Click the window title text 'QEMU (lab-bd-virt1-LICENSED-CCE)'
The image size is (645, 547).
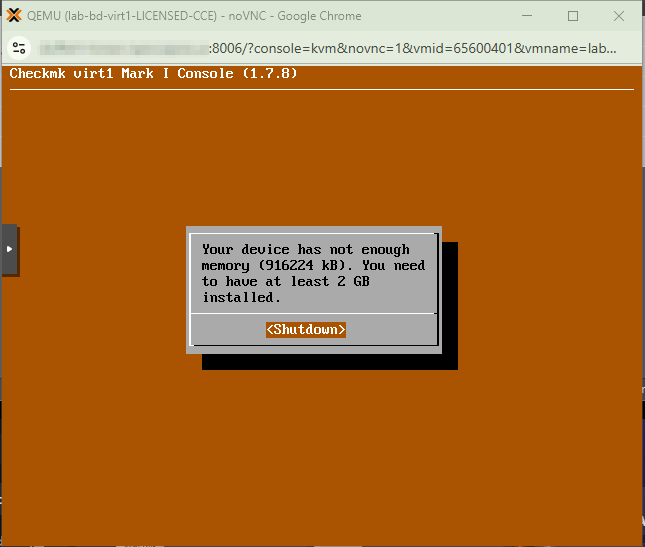[x=130, y=16]
